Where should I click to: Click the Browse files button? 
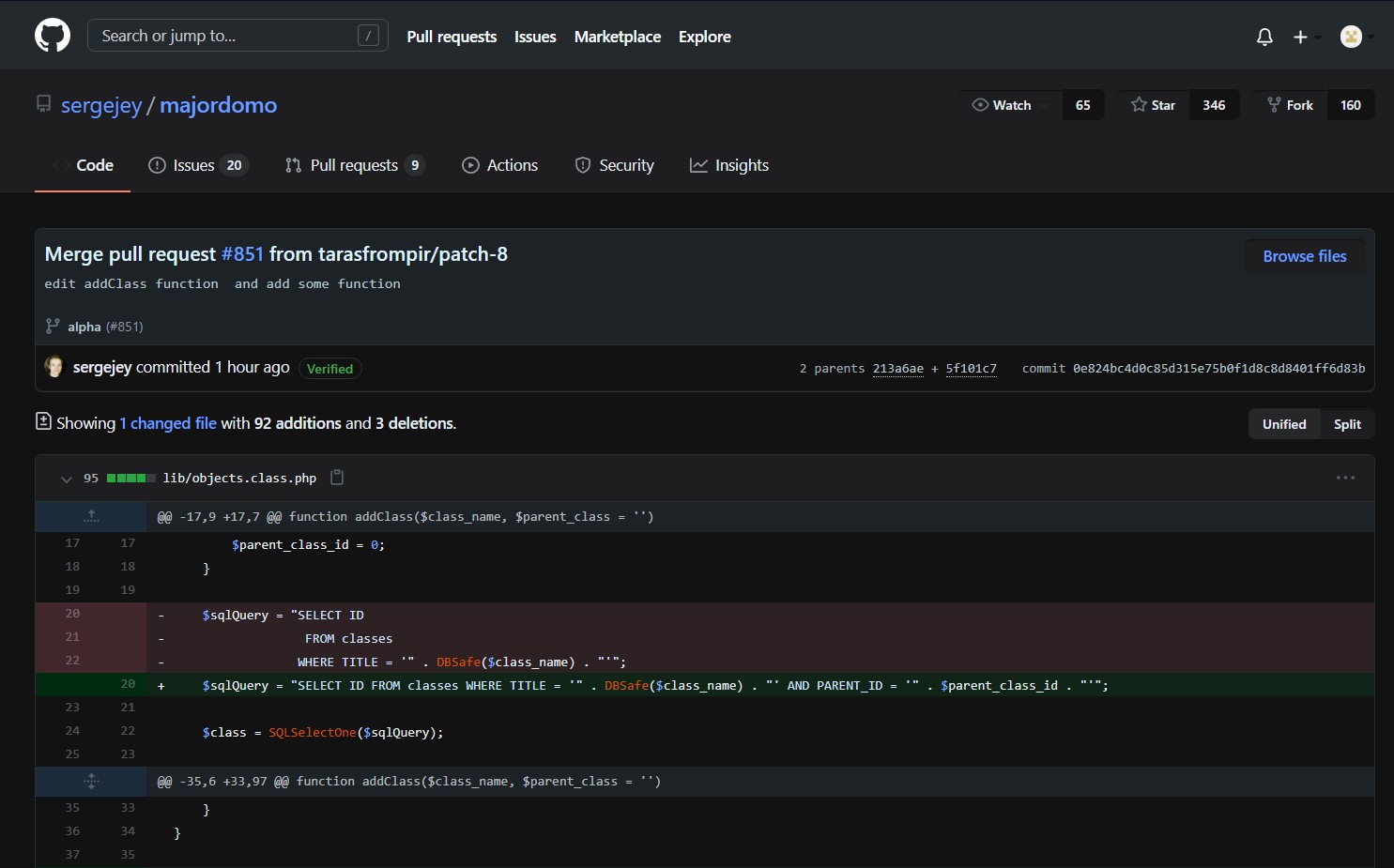pos(1304,256)
